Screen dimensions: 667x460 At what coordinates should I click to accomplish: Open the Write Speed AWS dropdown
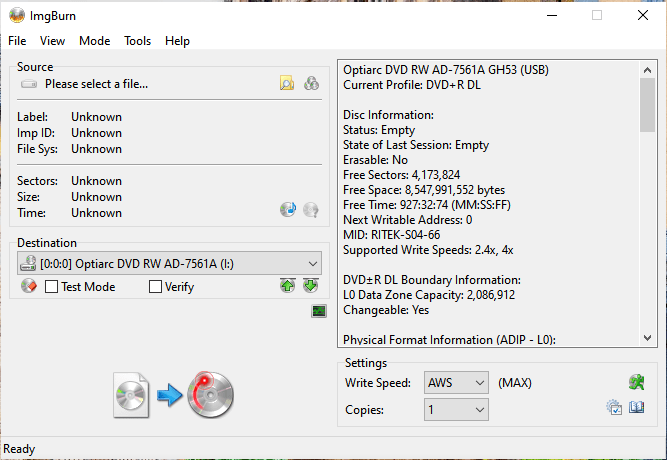(x=456, y=383)
